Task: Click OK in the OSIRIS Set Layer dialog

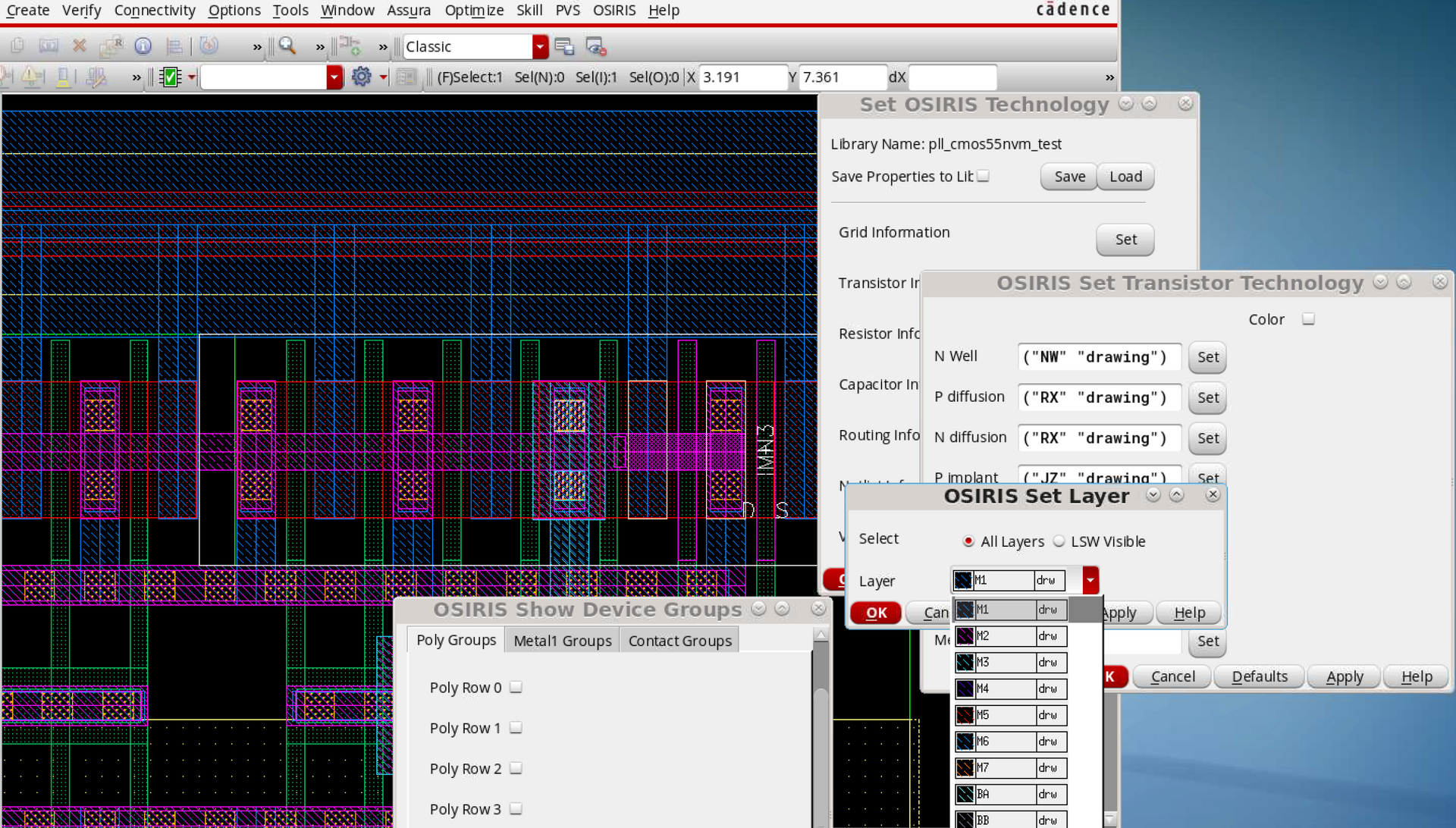Action: click(876, 613)
